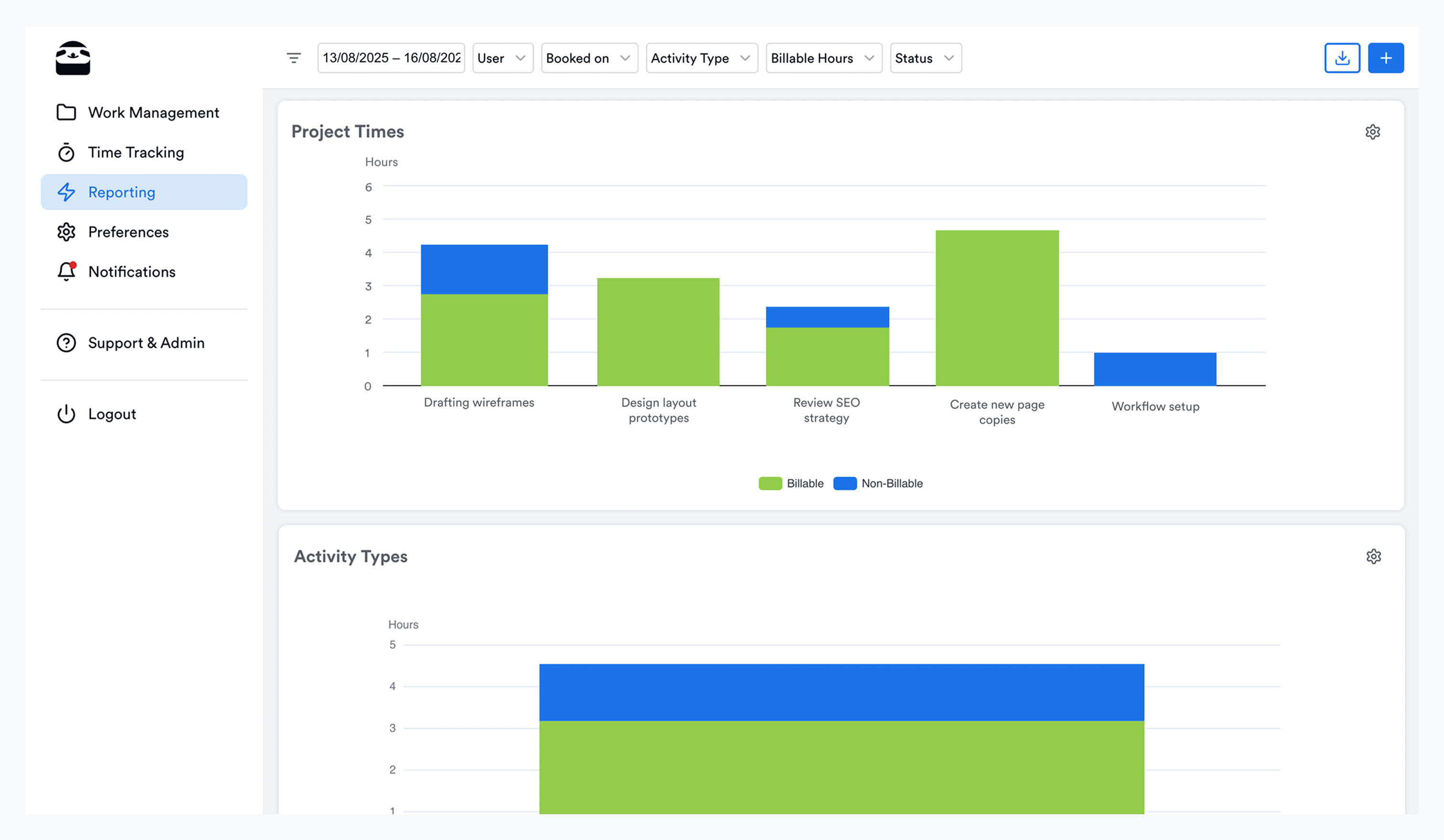Toggle the Non-Billable legend item
Screen dimensions: 1444x840
(x=879, y=483)
